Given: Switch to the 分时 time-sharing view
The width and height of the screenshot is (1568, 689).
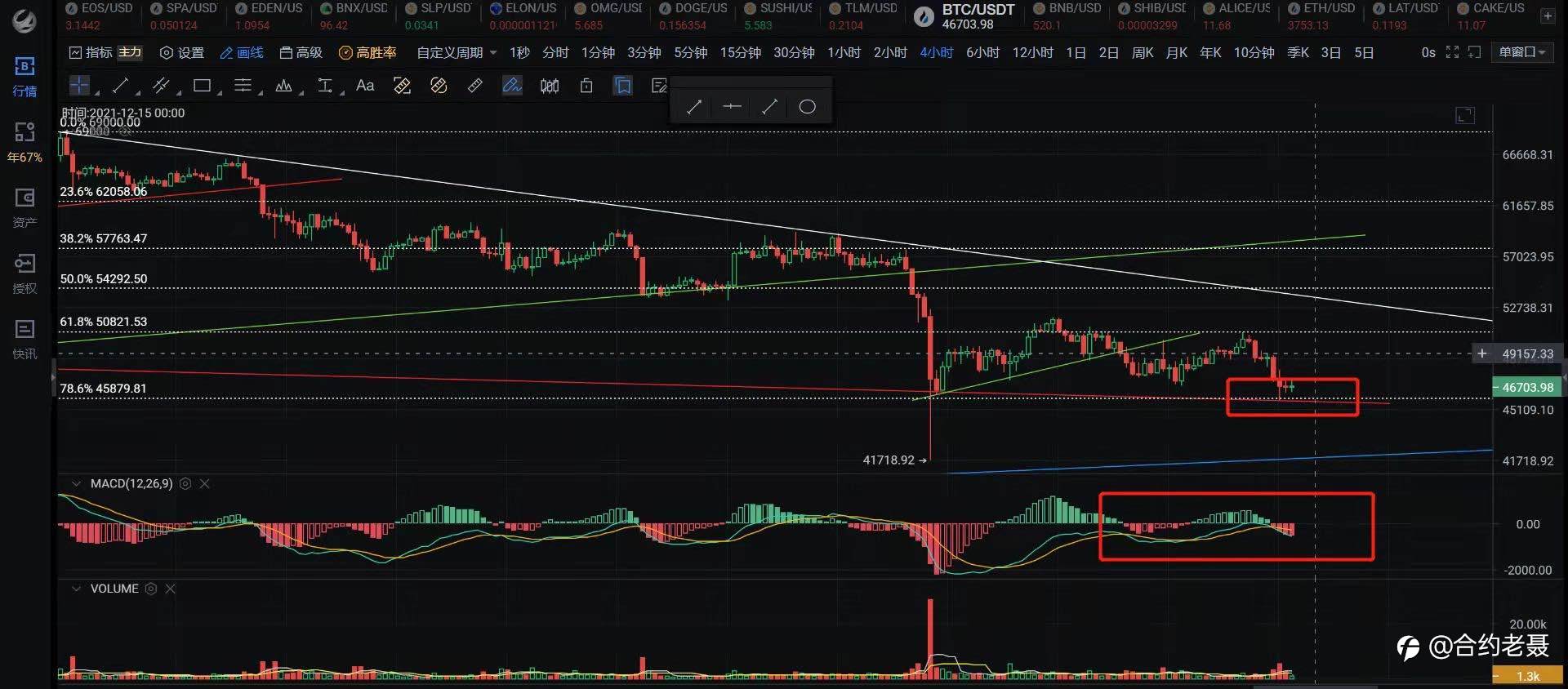Looking at the screenshot, I should click(x=555, y=52).
